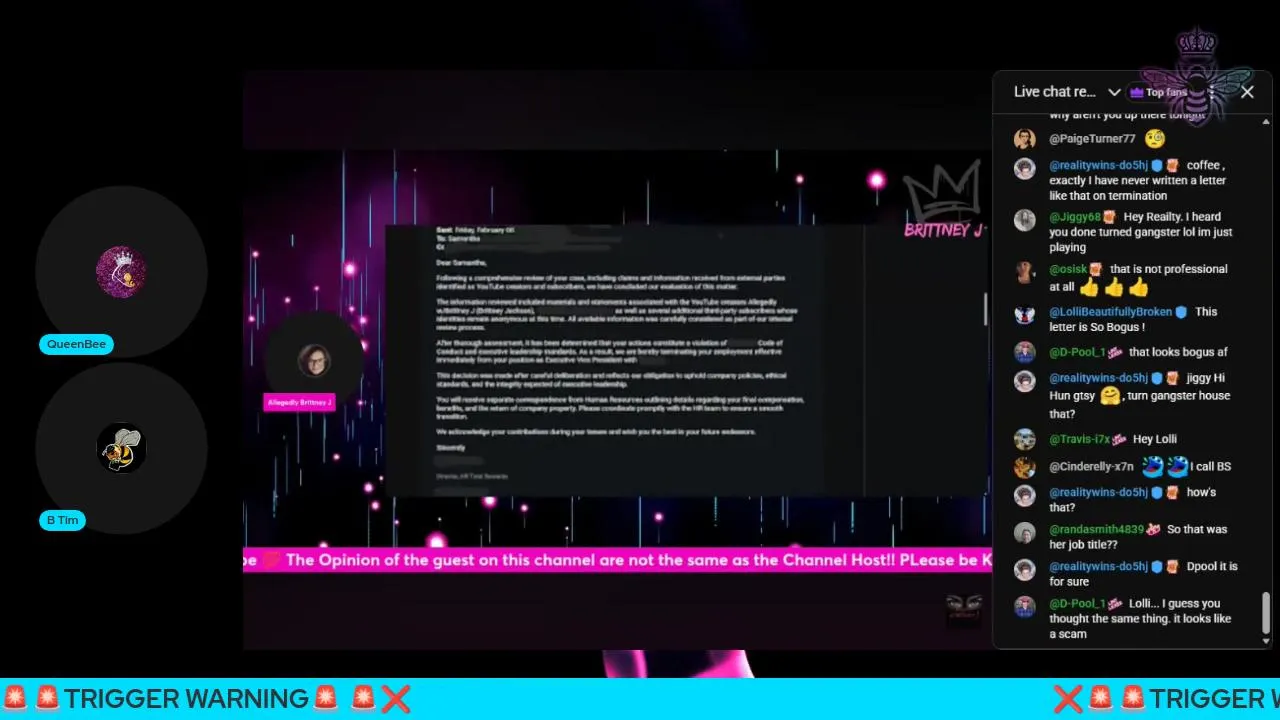The image size is (1280, 720).
Task: Click the shield badge beside @LolliBeautifullyBroken
Action: [1181, 312]
